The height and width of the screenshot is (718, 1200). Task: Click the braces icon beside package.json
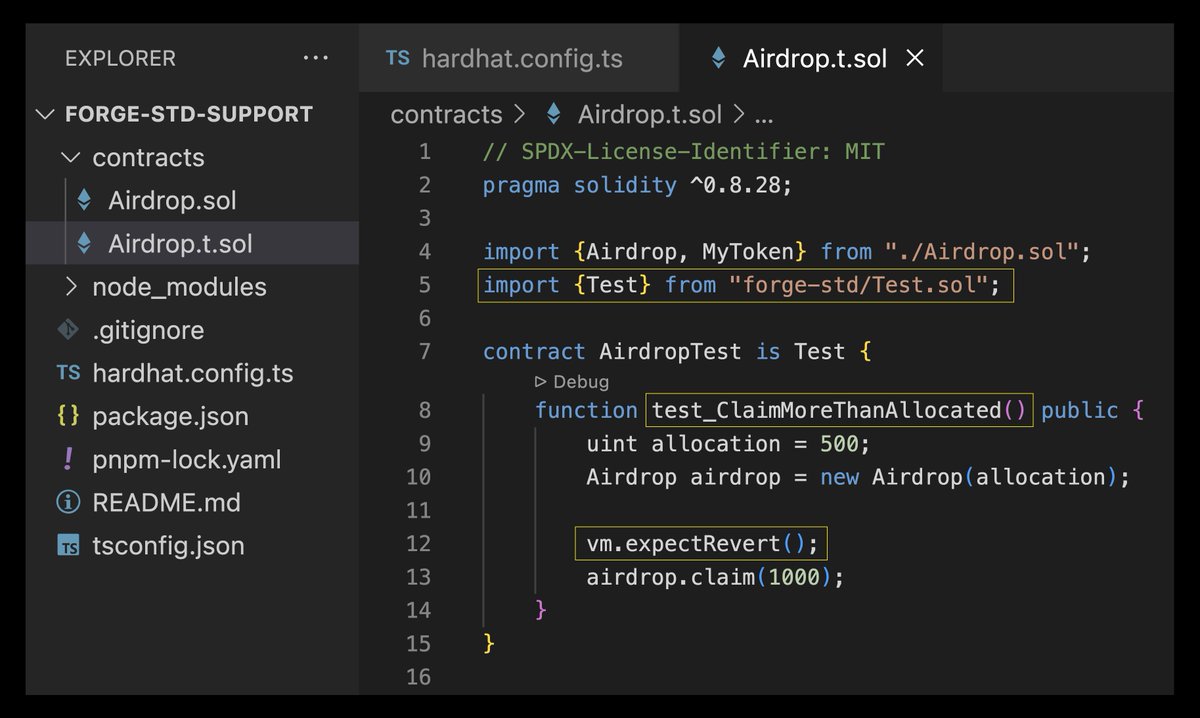(68, 416)
